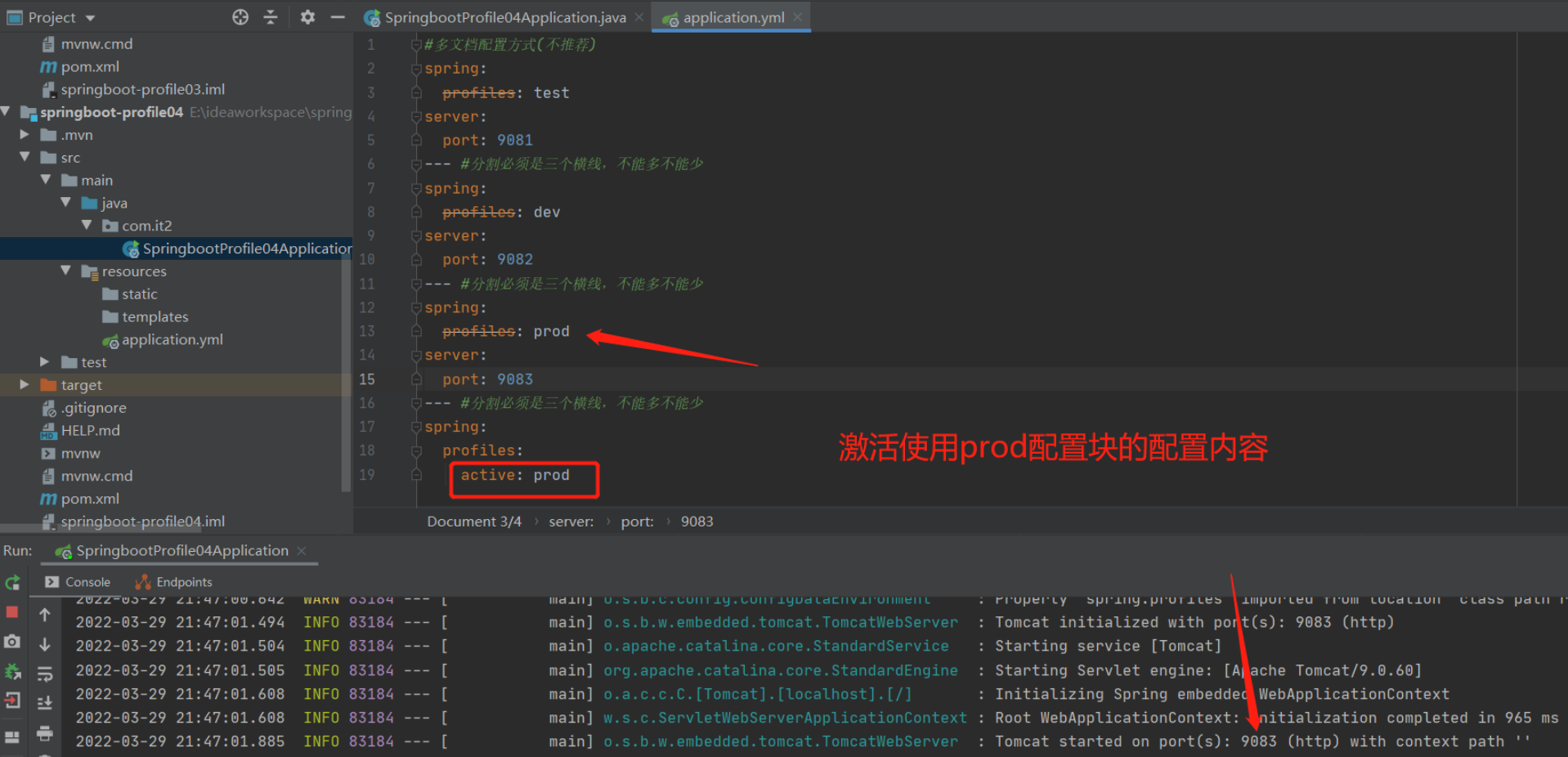The image size is (1568, 757).
Task: Select application.yml in the project tree
Action: tap(163, 339)
